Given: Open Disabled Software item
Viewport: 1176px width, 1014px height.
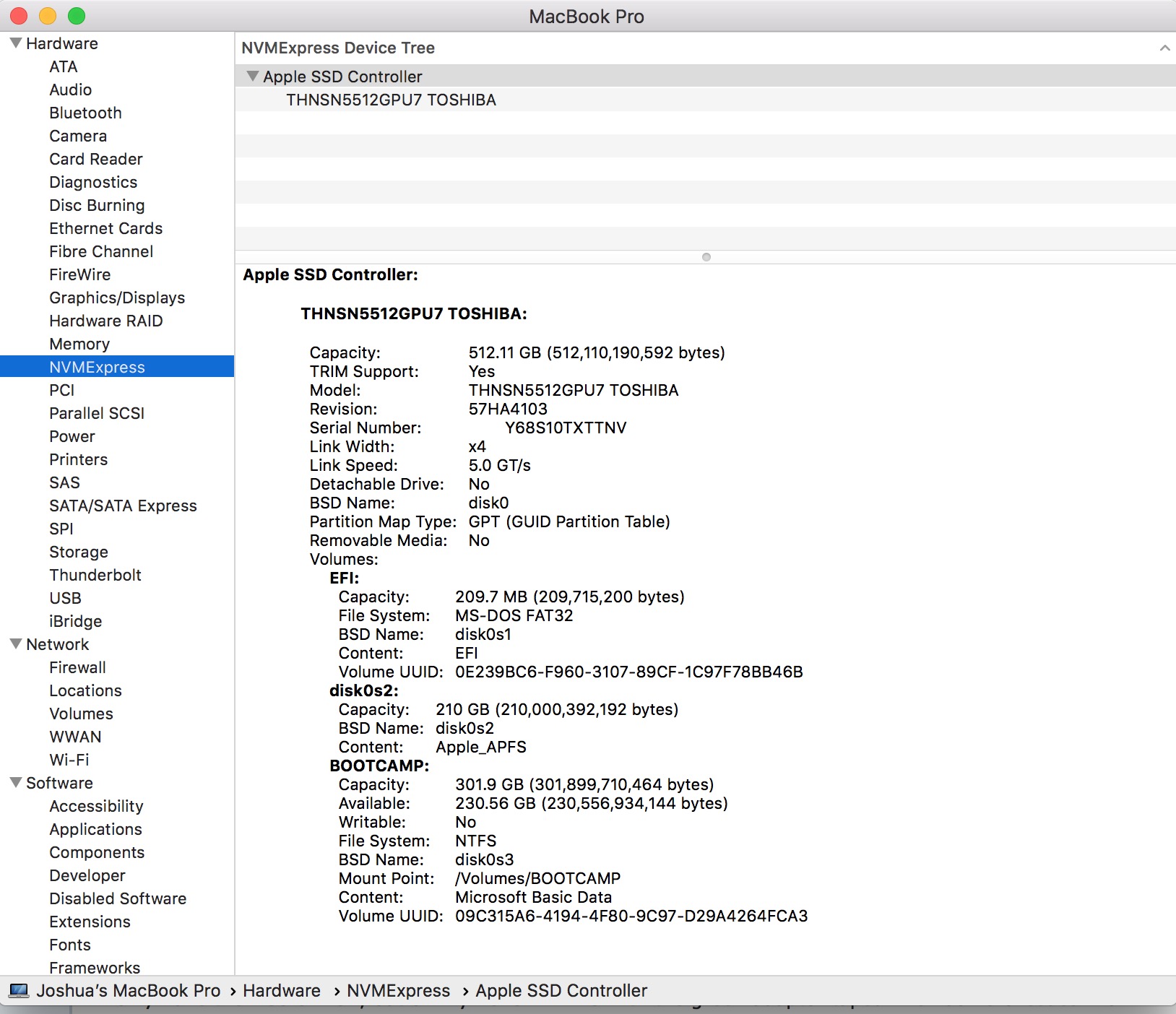Looking at the screenshot, I should tap(118, 898).
